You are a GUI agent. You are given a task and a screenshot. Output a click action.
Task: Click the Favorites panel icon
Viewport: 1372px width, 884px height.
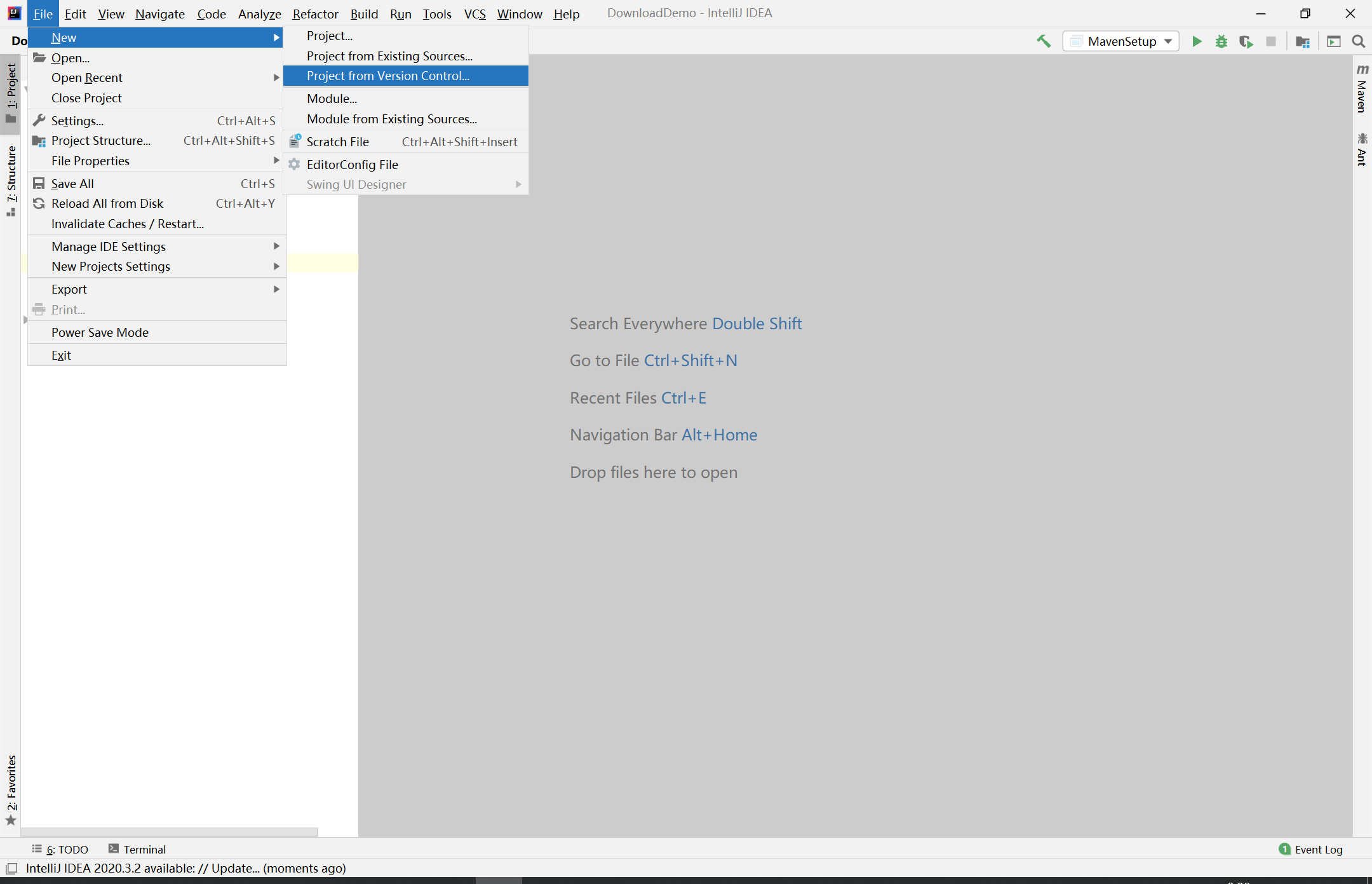click(13, 820)
